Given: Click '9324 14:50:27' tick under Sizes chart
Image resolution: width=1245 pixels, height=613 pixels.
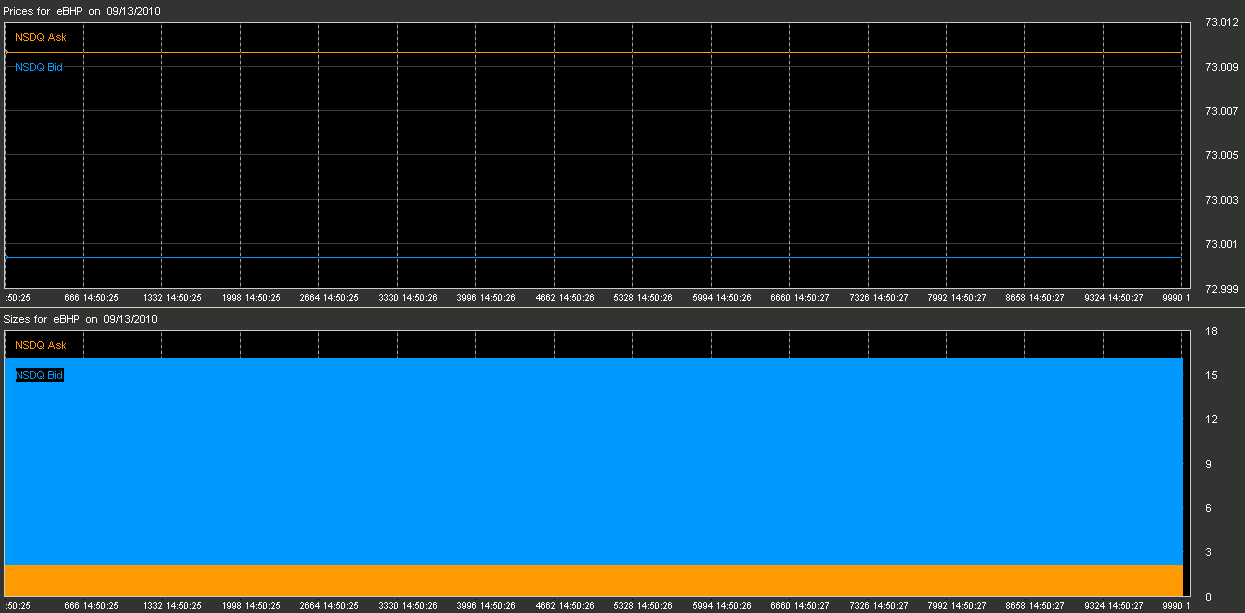Looking at the screenshot, I should coord(1114,606).
